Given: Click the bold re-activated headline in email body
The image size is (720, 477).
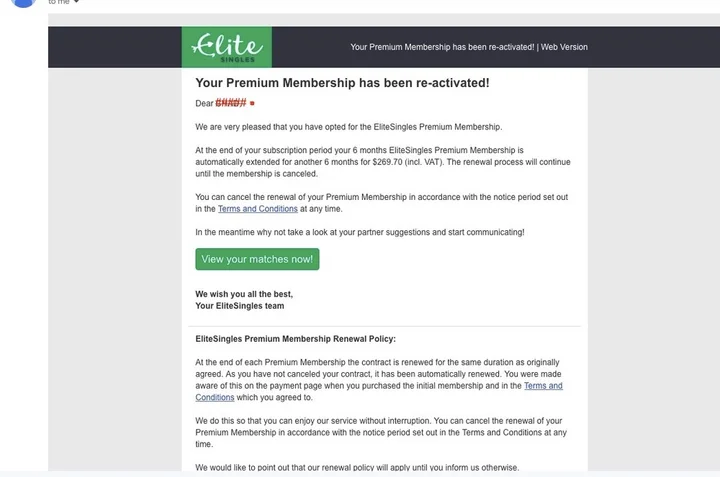Looking at the screenshot, I should point(342,82).
